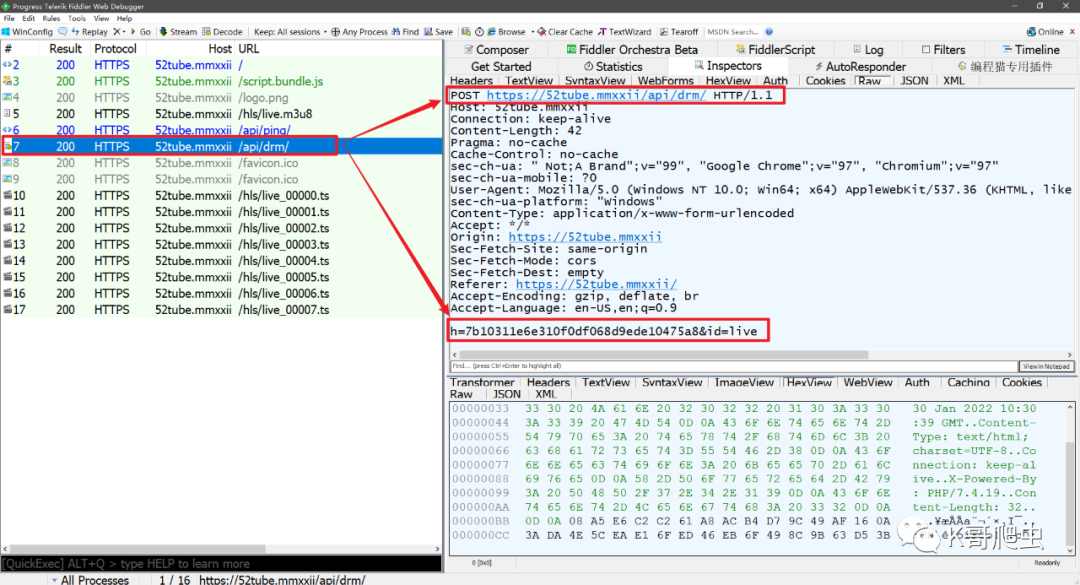
Task: Toggle the Decode option
Action: [x=222, y=32]
